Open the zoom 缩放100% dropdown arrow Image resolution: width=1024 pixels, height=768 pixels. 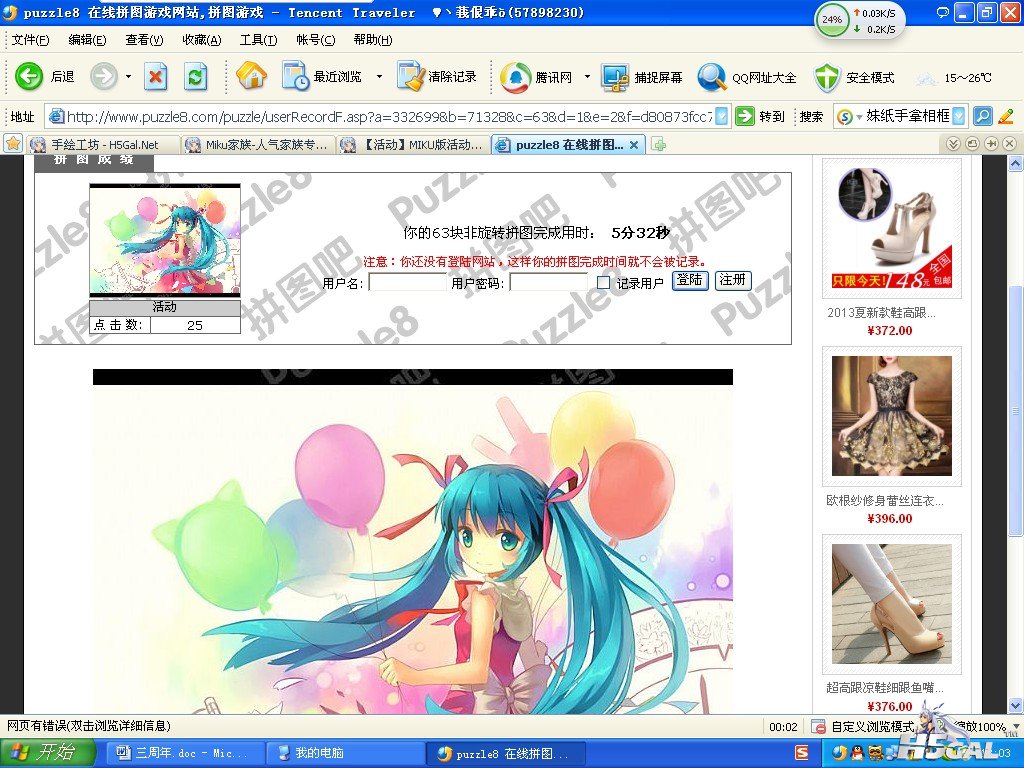coord(1015,726)
